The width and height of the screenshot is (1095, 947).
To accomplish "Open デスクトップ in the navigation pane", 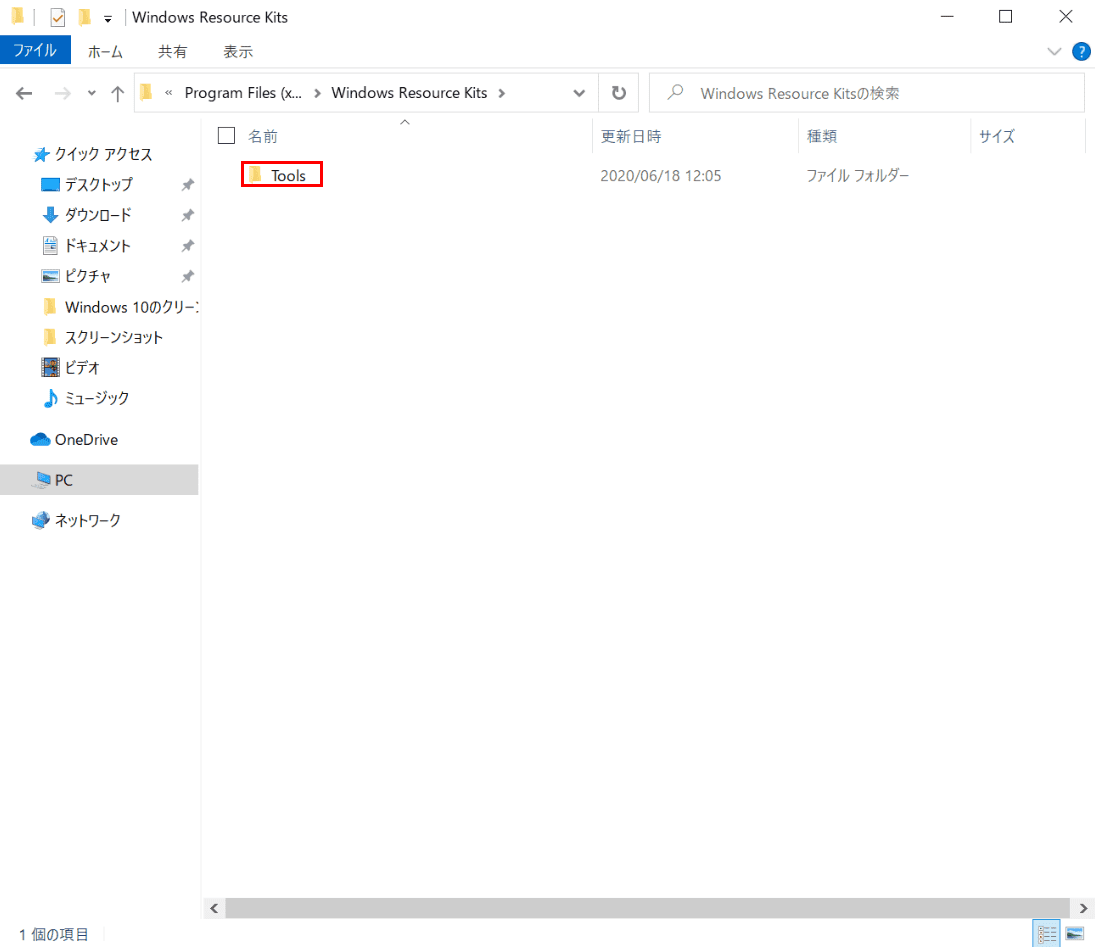I will coord(98,184).
